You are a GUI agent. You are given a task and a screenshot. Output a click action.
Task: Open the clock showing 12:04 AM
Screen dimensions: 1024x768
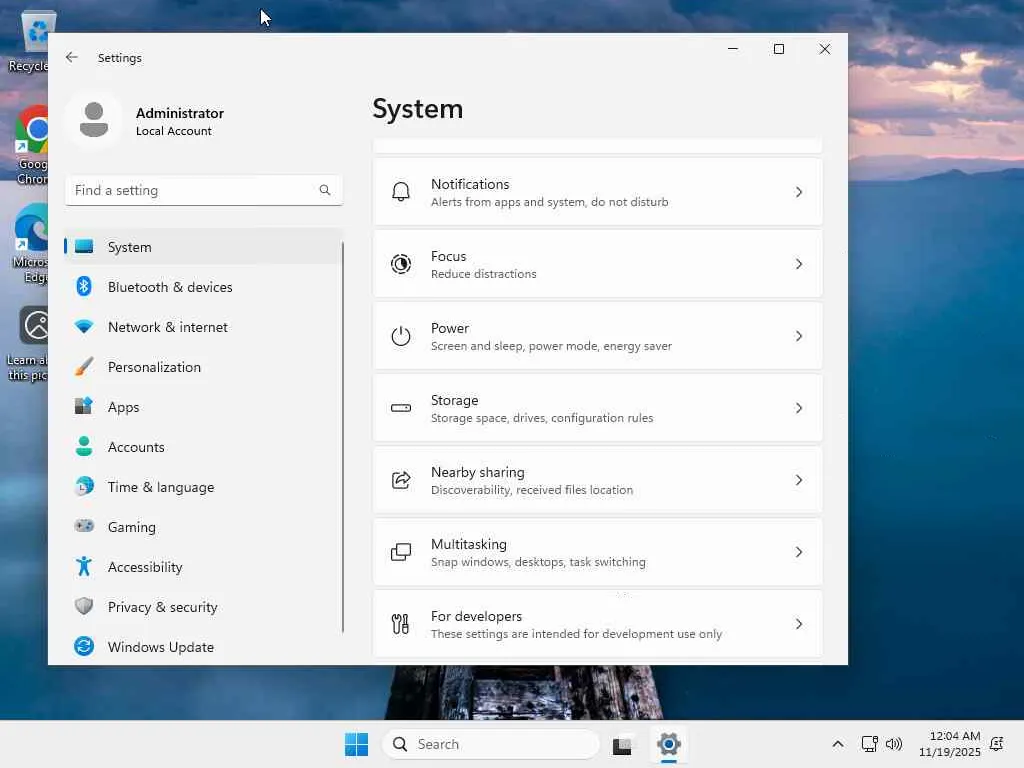pyautogui.click(x=950, y=744)
